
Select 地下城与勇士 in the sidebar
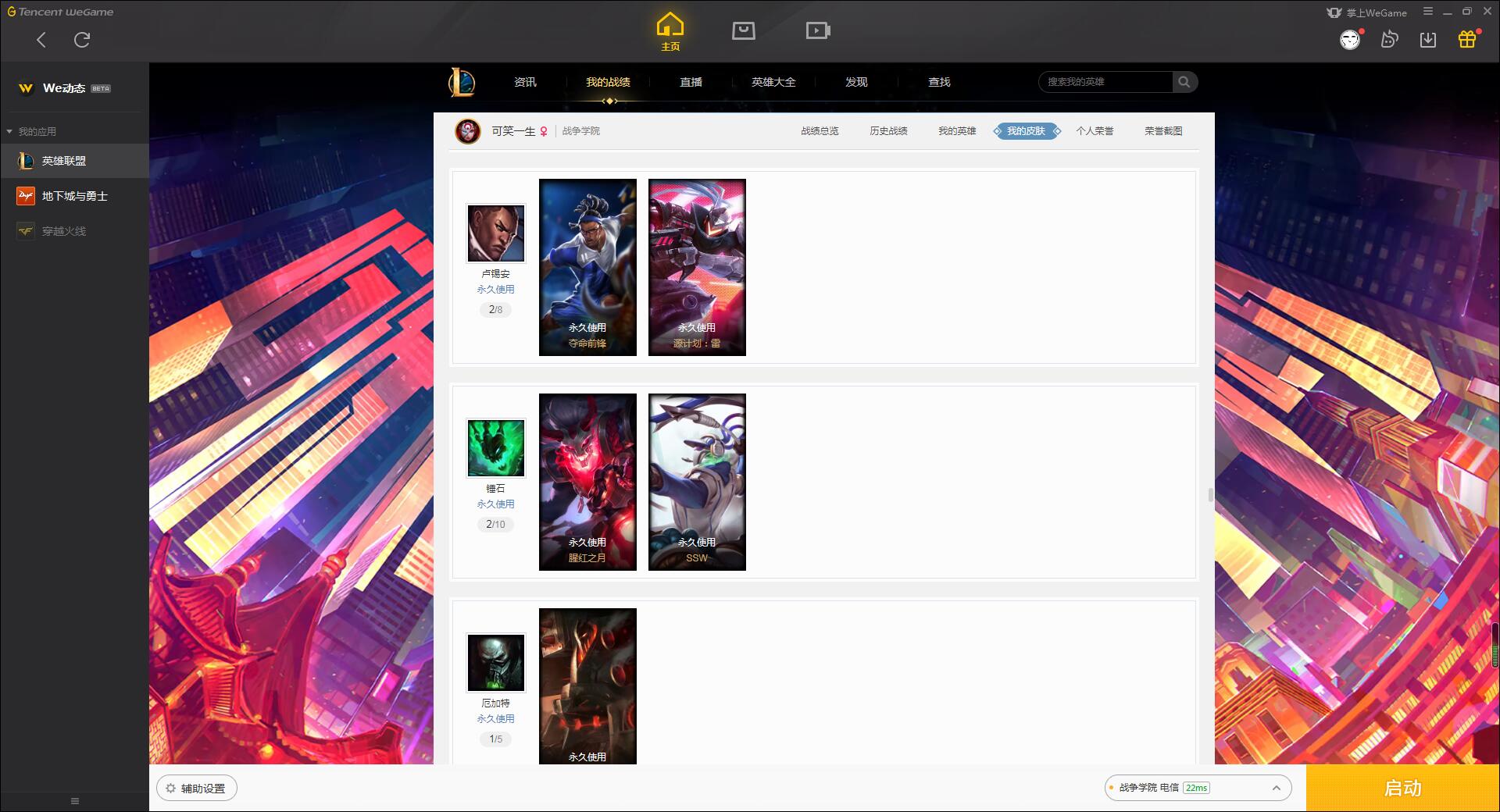click(x=74, y=196)
